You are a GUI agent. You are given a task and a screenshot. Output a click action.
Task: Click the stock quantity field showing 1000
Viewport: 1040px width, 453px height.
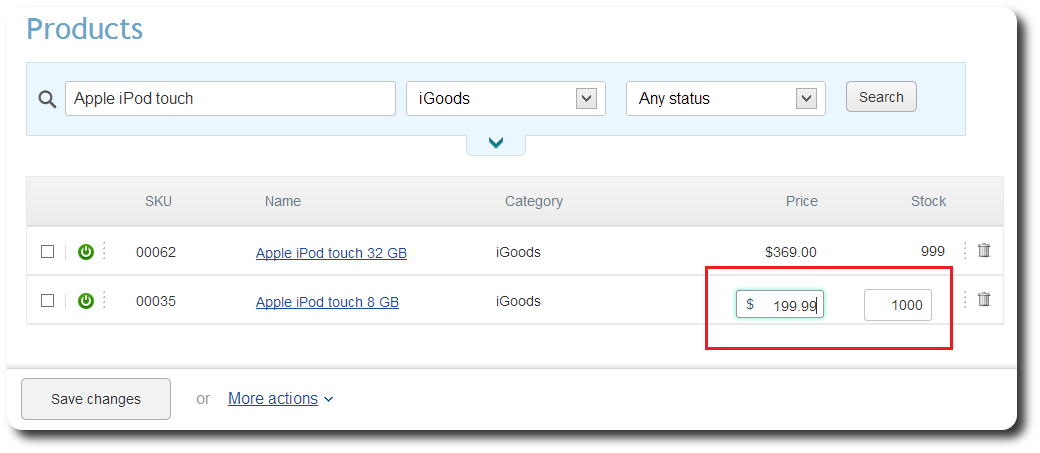tap(898, 305)
